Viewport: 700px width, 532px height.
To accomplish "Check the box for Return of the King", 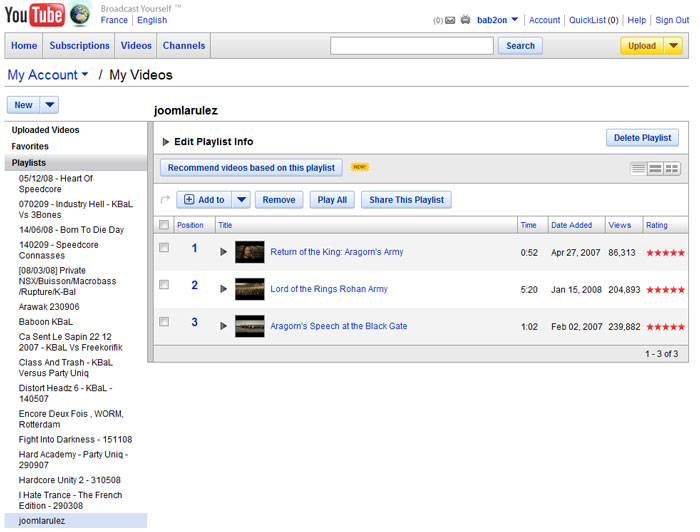I will (x=164, y=248).
